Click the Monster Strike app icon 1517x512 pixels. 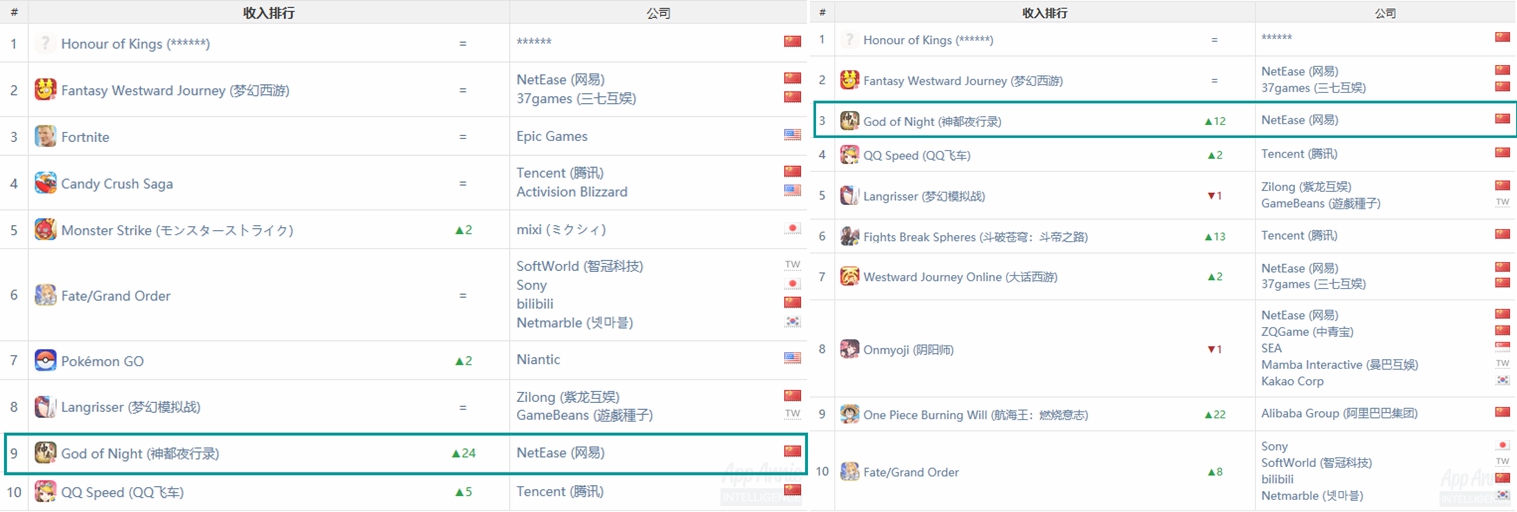[45, 230]
